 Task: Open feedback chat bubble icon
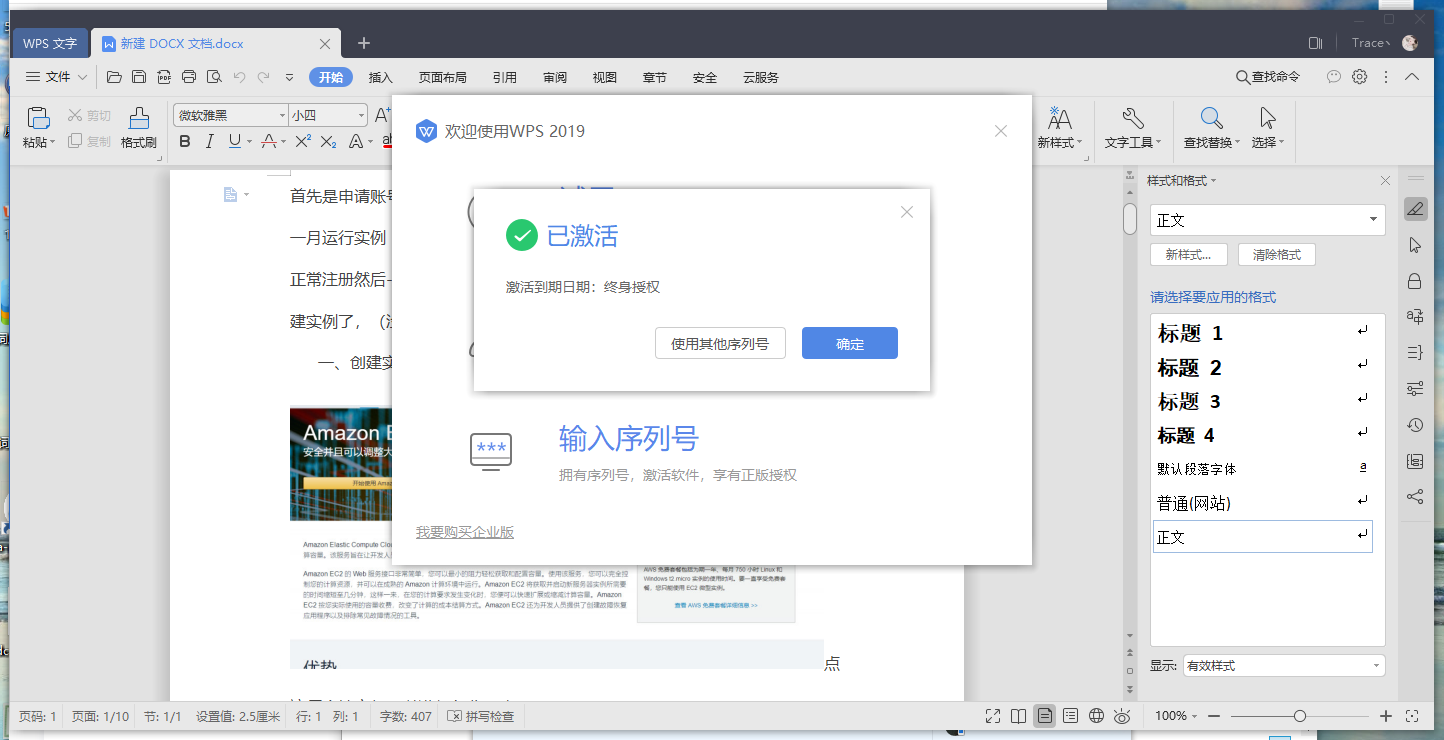1333,77
